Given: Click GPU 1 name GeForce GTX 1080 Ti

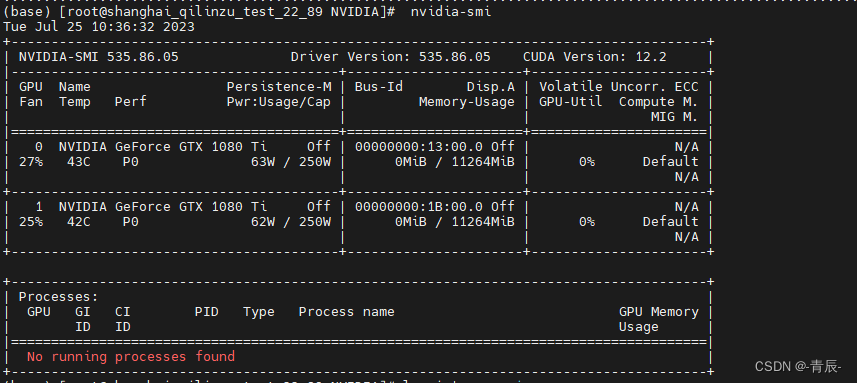Looking at the screenshot, I should [163, 207].
